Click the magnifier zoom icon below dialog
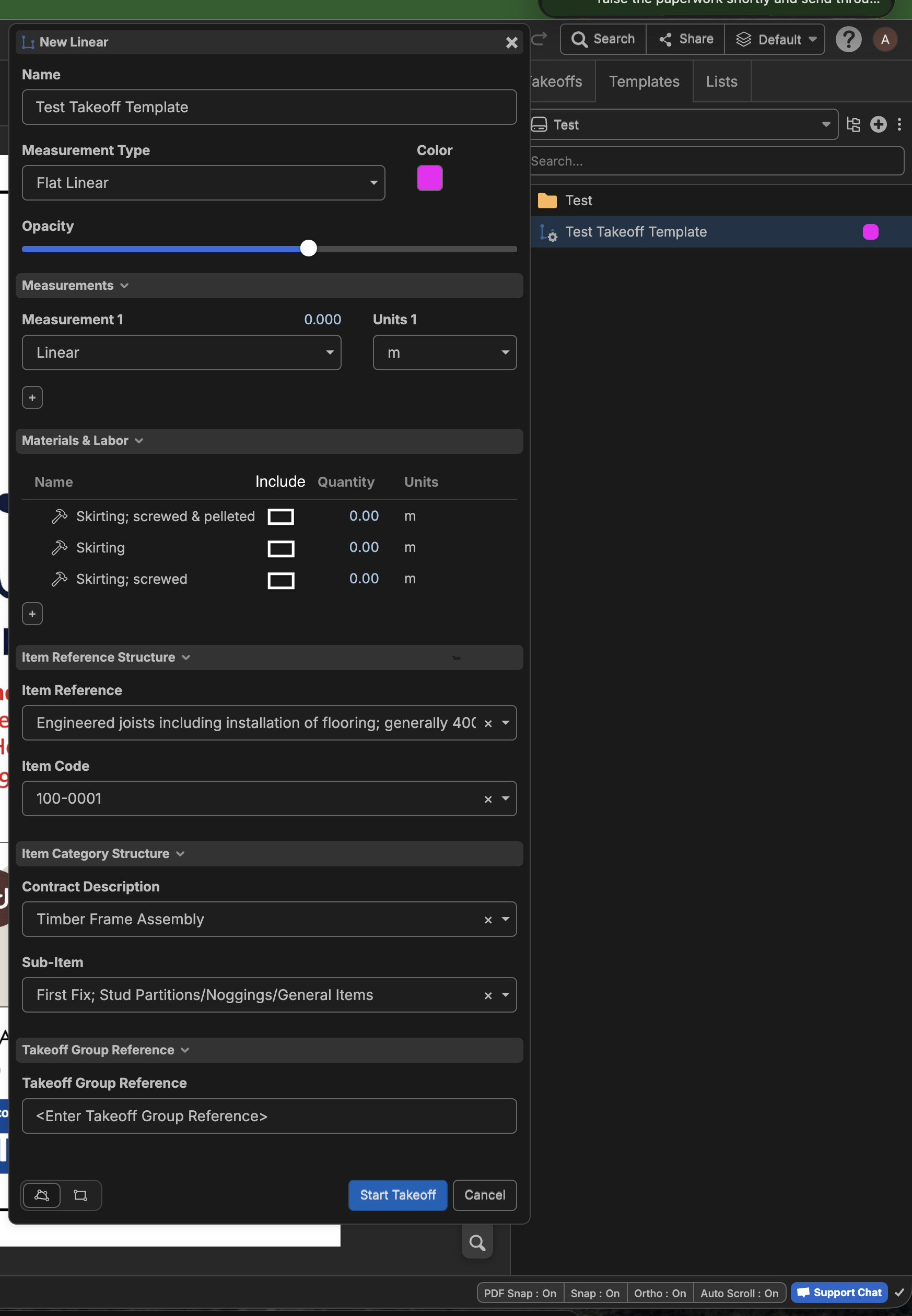 476,1242
